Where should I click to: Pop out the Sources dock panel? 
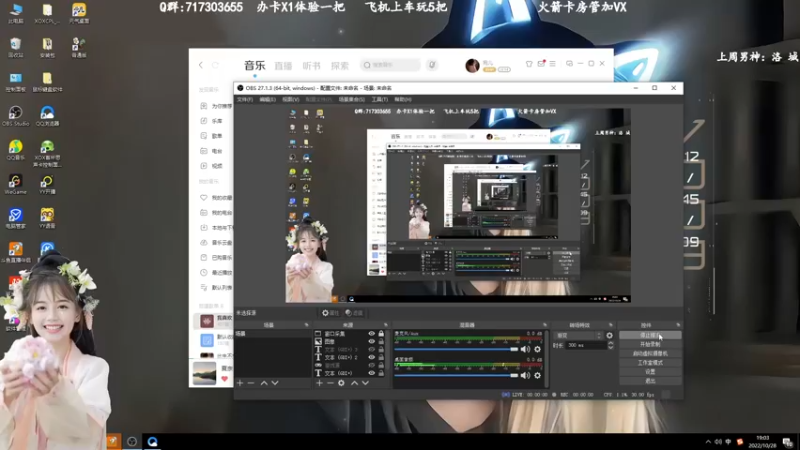point(386,325)
